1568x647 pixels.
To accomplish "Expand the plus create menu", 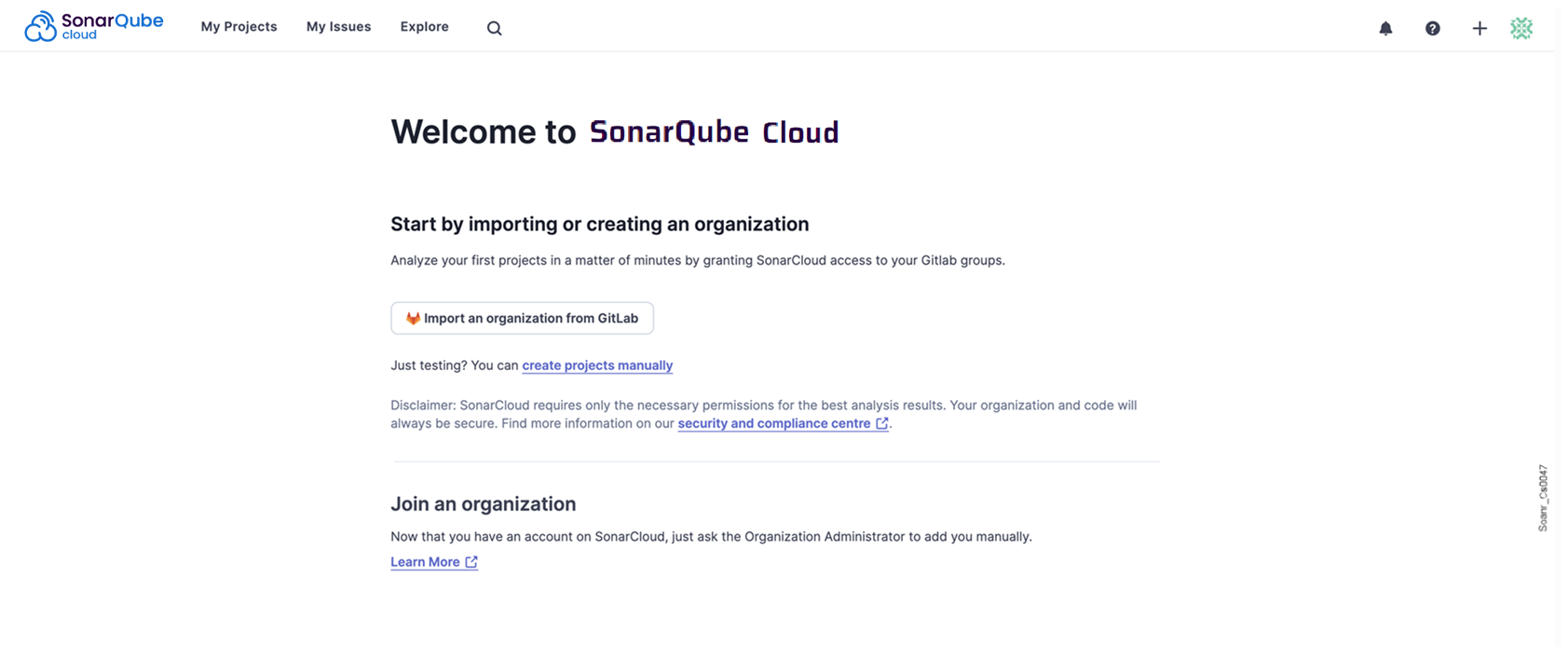I will (1479, 28).
